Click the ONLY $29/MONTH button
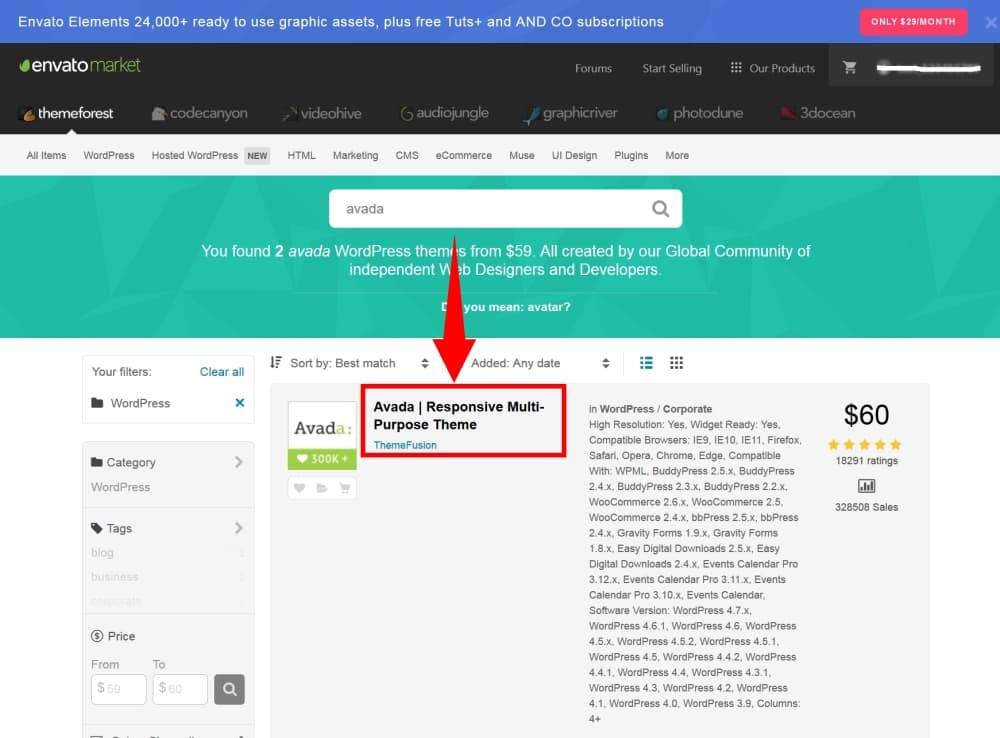 point(913,21)
